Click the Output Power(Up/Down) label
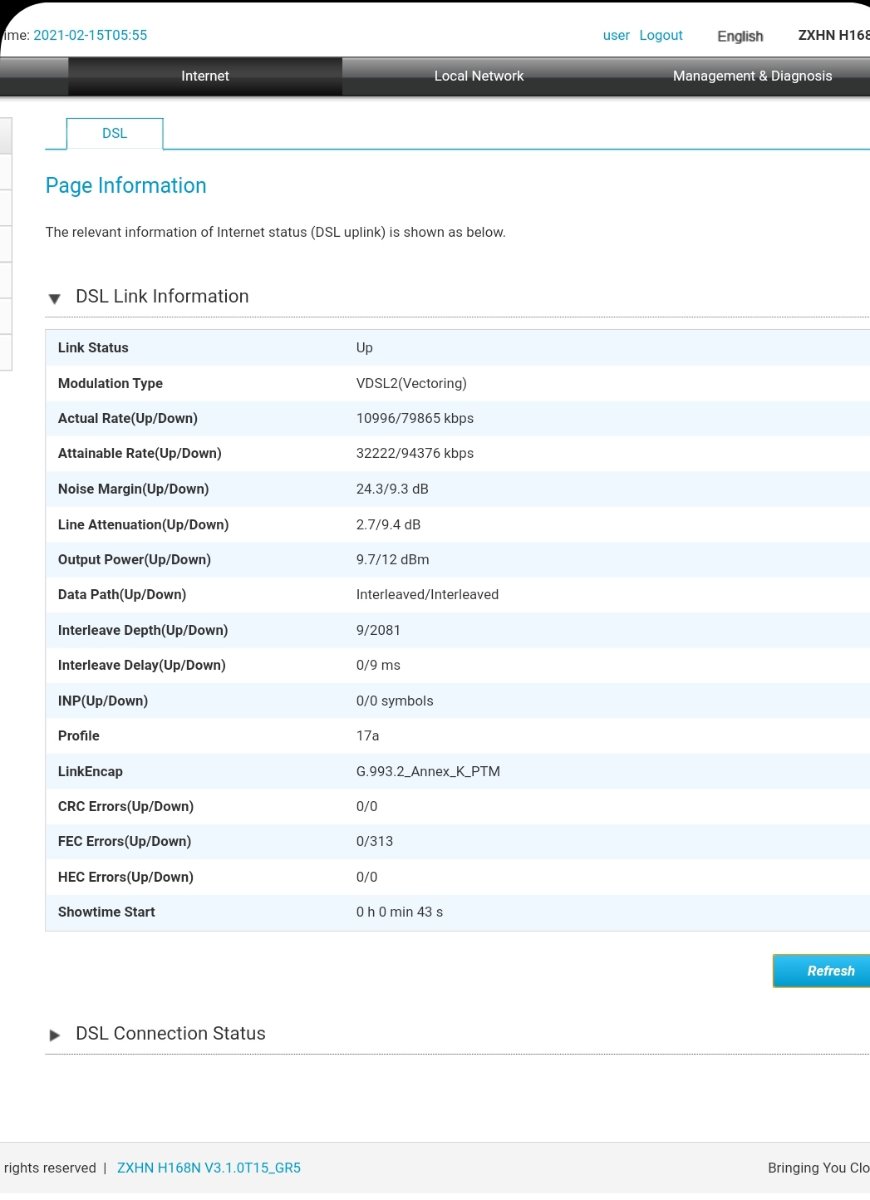Screen dimensions: 870x1200 pos(134,559)
